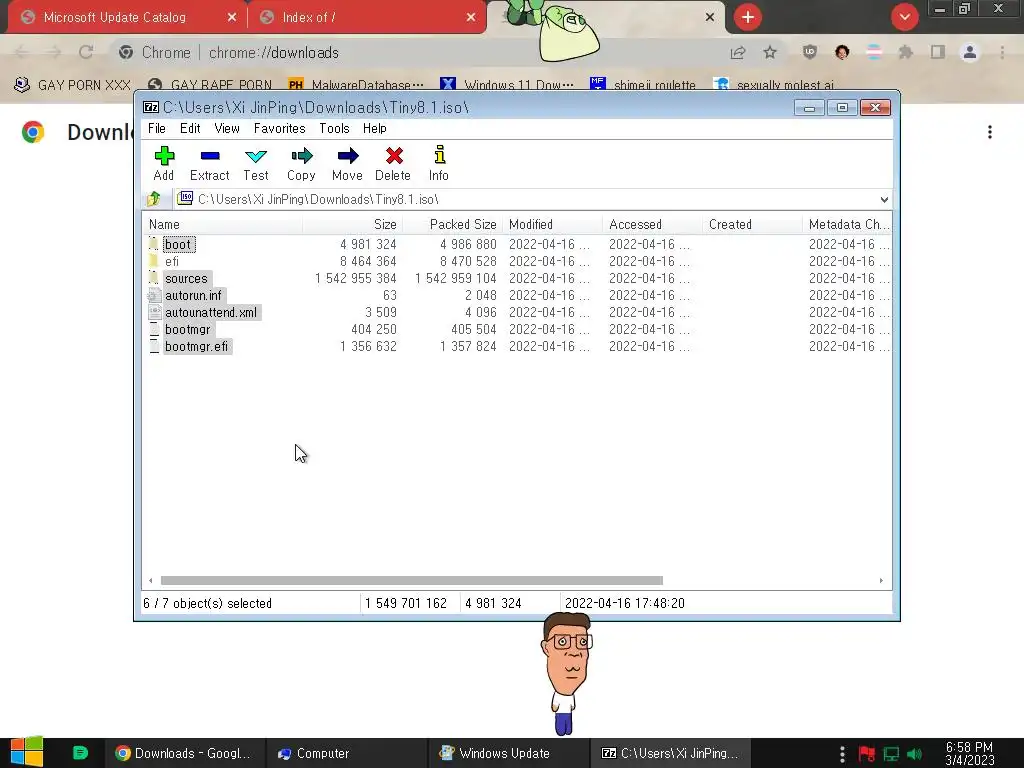Close the Microsoft Update Catalog tab

tap(232, 17)
